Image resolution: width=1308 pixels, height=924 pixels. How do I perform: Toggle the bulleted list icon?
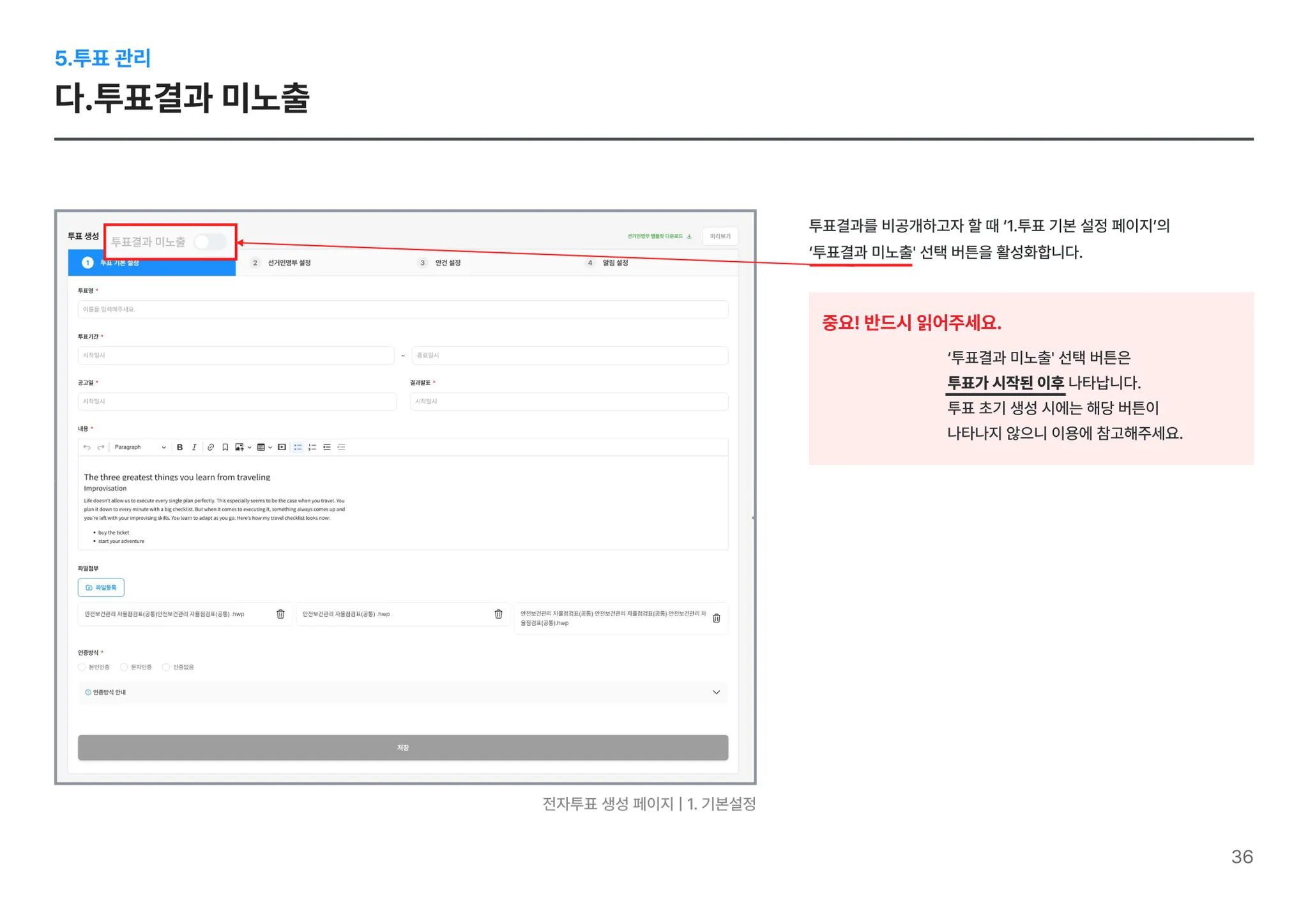[298, 448]
